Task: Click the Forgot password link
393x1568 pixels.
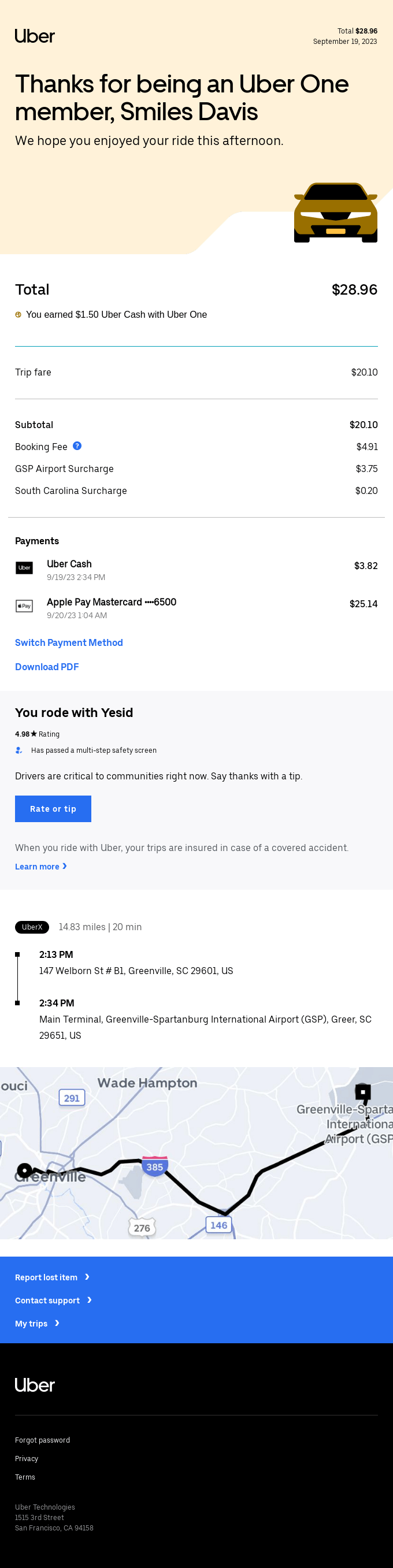Action: pyautogui.click(x=43, y=1440)
